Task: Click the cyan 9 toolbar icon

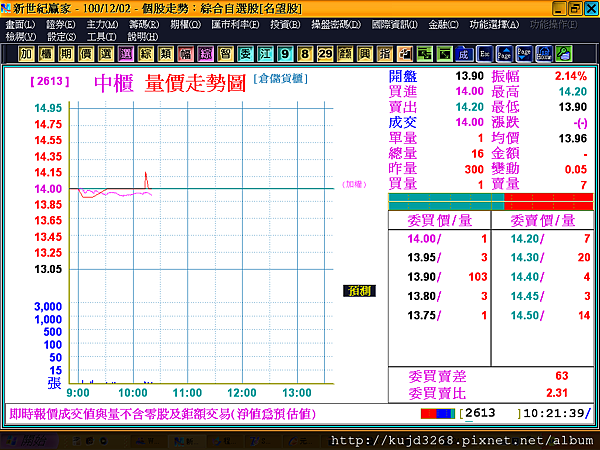Action: [x=285, y=54]
